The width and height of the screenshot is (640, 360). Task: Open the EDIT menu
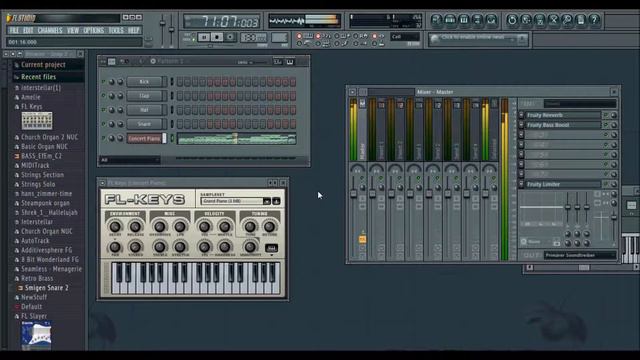[x=28, y=31]
